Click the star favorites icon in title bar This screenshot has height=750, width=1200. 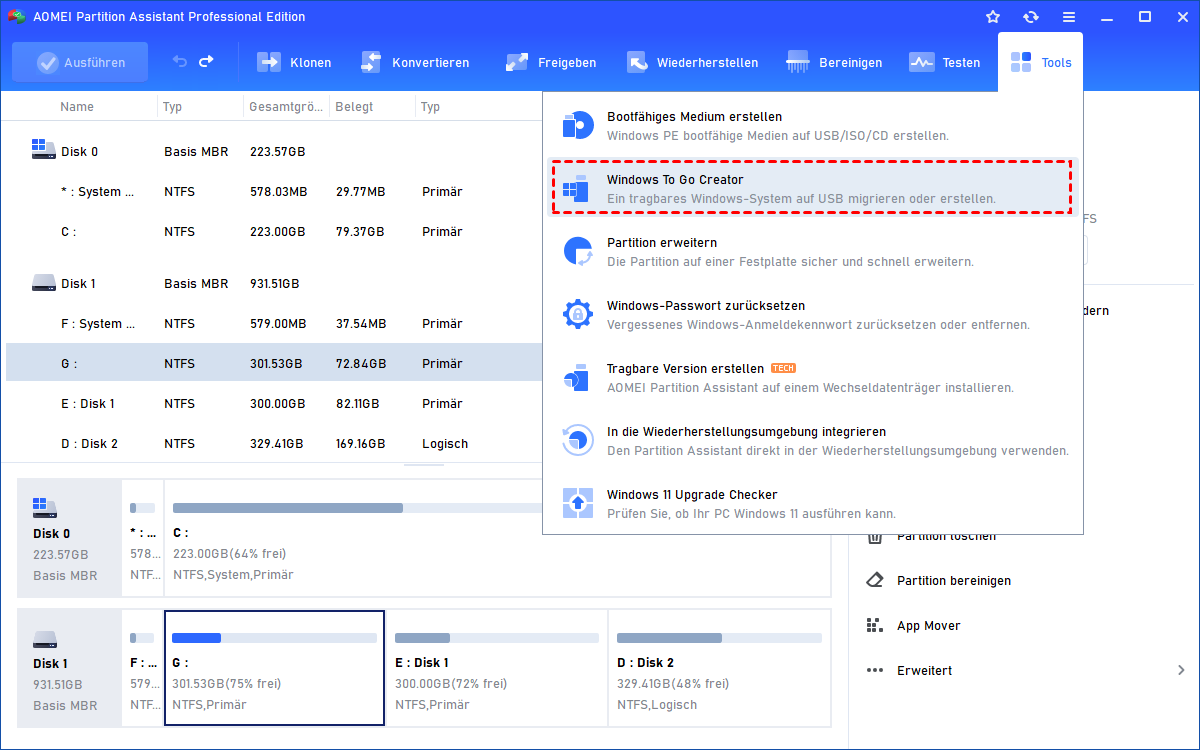pos(992,17)
